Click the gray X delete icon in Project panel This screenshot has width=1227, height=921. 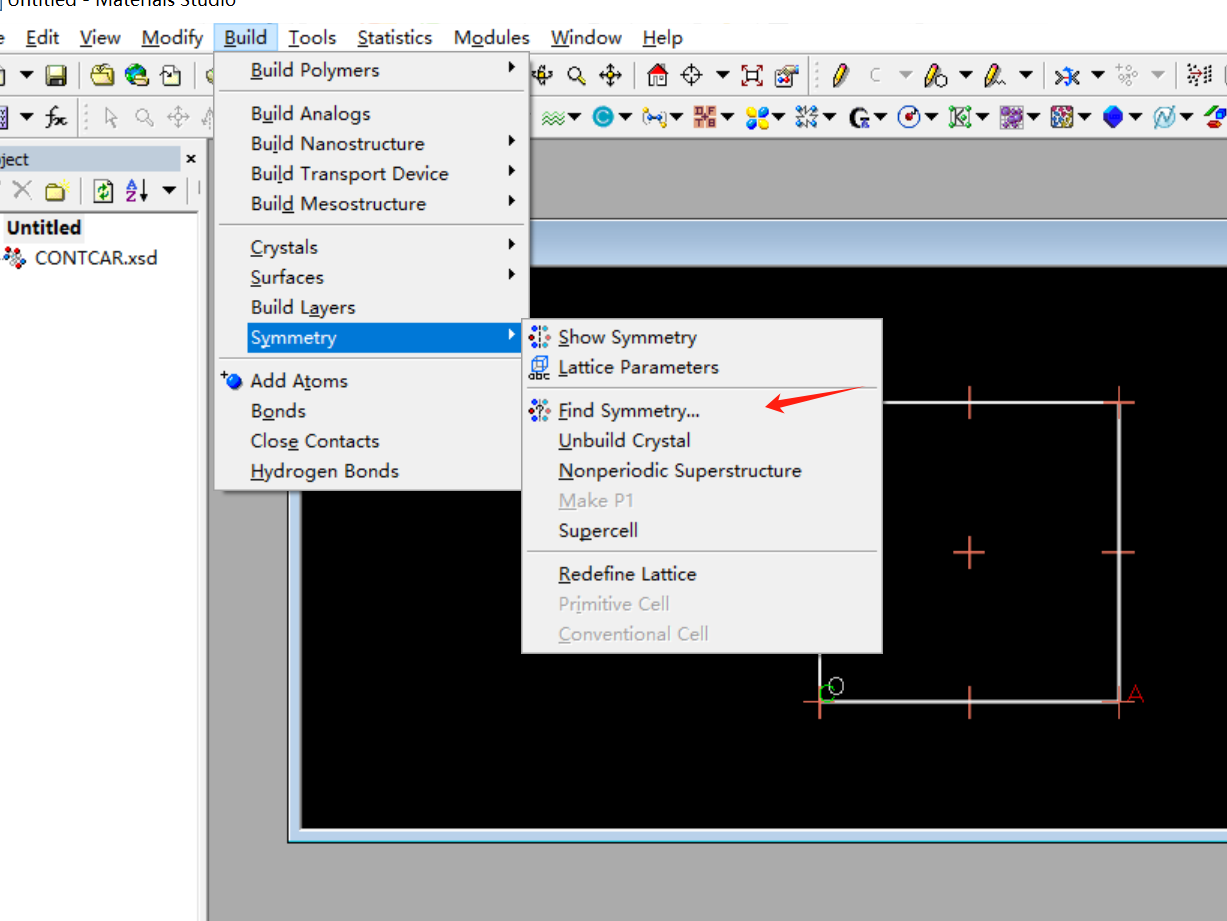[22, 190]
